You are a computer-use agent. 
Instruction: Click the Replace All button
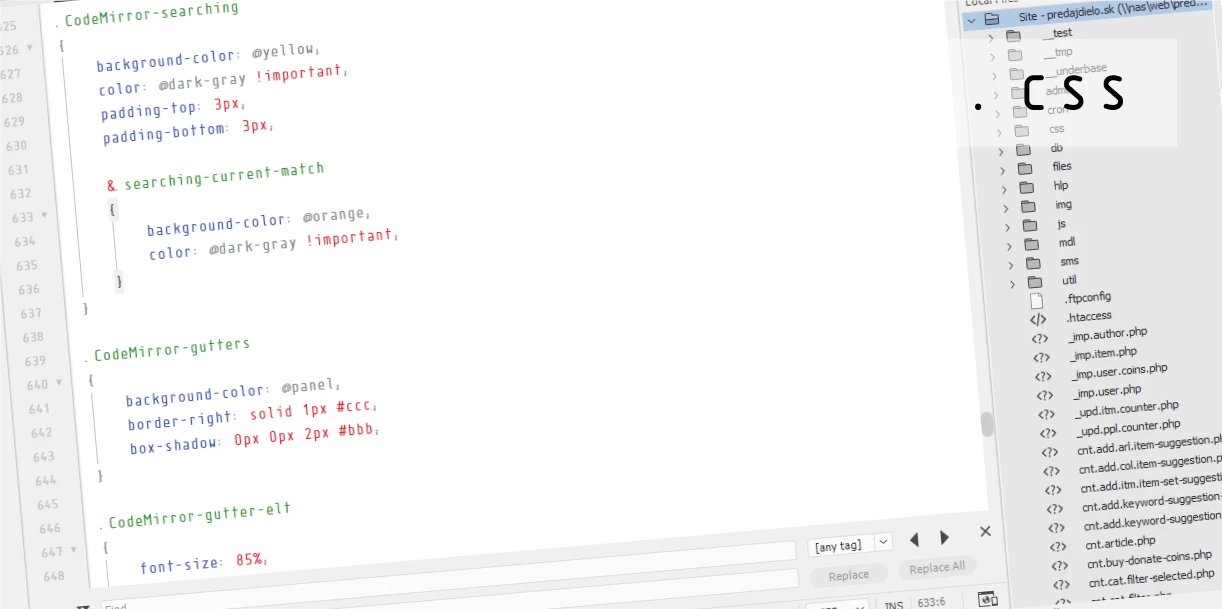937,568
